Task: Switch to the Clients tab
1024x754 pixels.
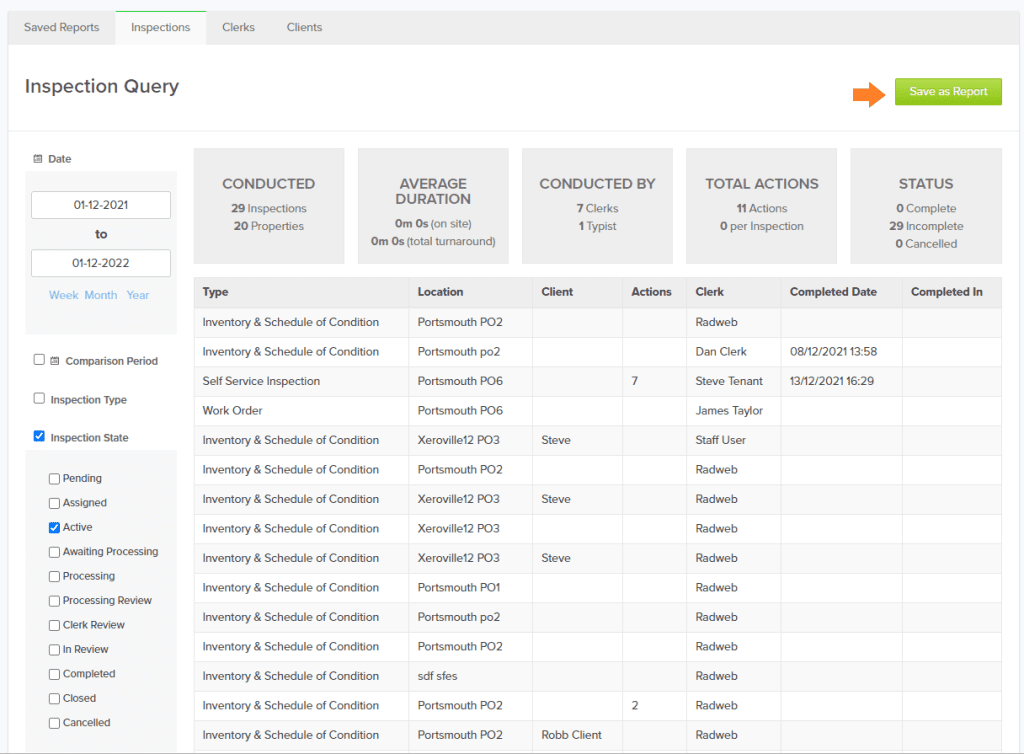Action: pyautogui.click(x=304, y=27)
